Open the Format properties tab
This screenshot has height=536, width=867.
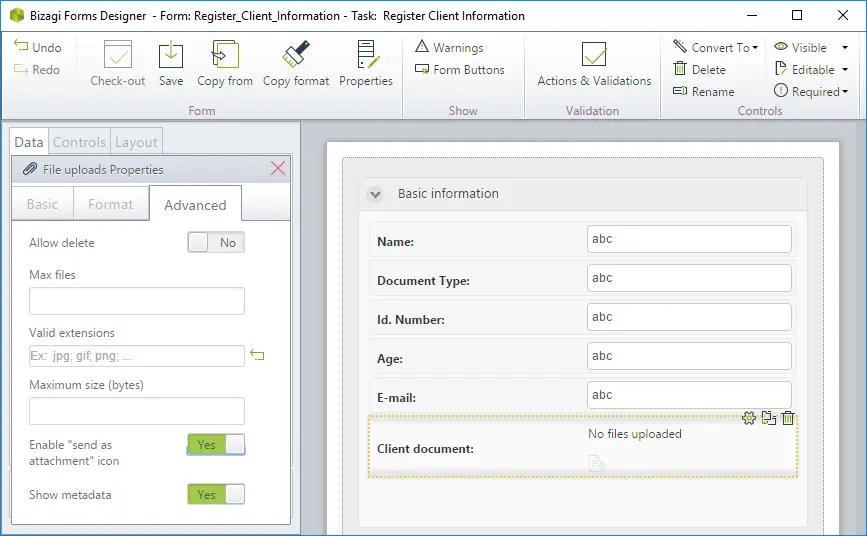point(111,204)
